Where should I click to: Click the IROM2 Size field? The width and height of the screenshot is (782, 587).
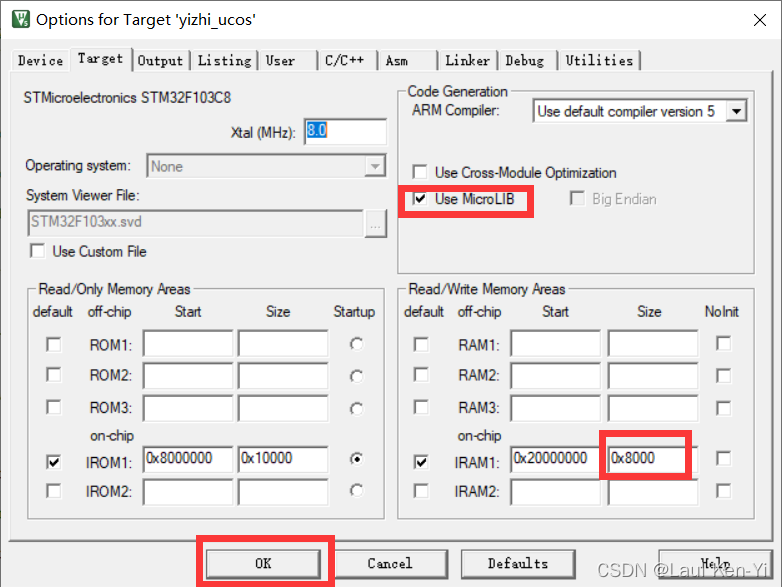283,492
